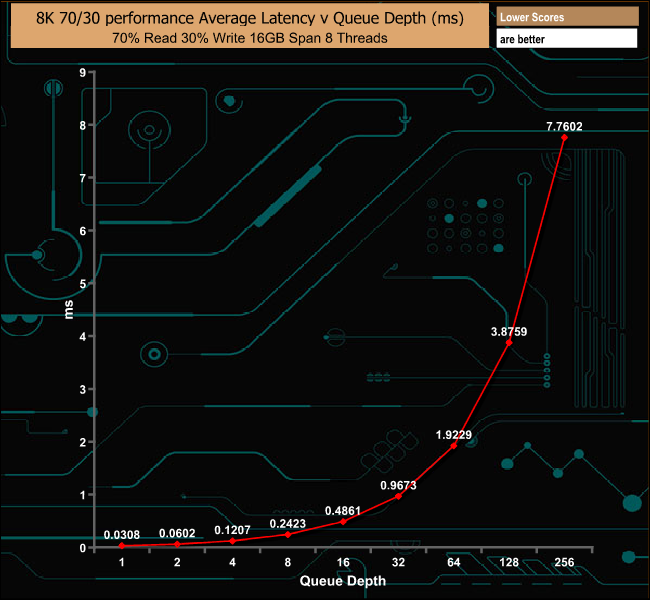This screenshot has height=600, width=650.
Task: Click x-axis label 32
Action: 398,562
